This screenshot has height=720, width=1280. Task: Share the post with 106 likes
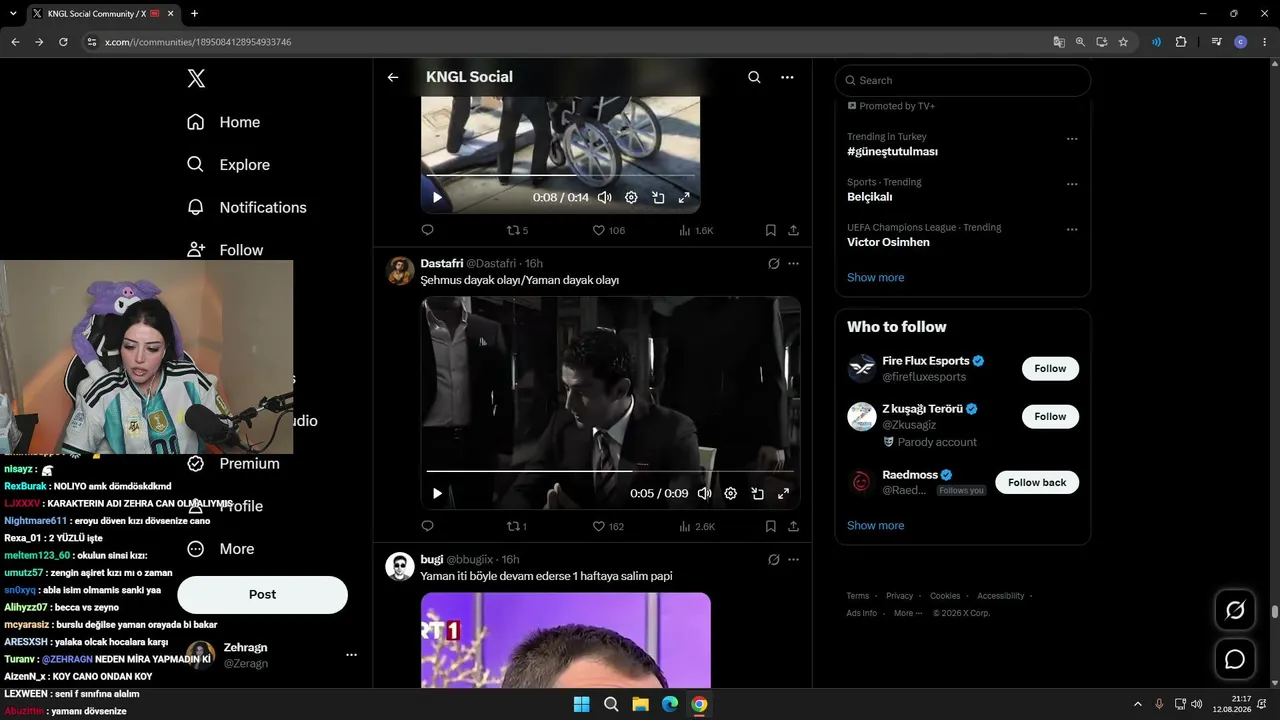coord(793,230)
